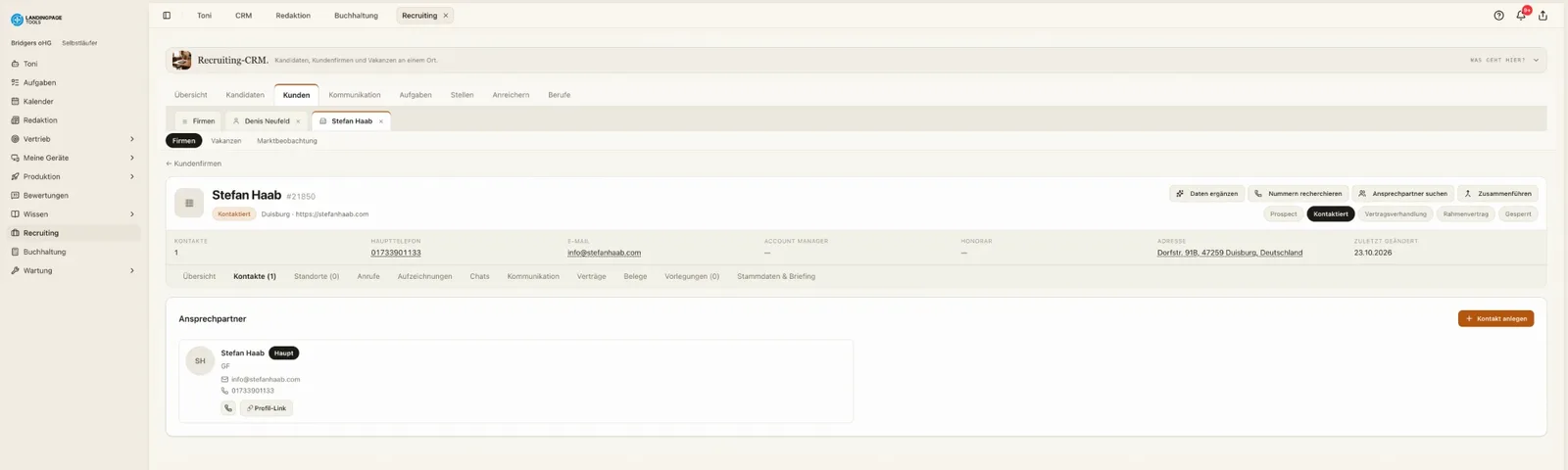The image size is (1568, 470).
Task: Switch to the Kandidaten tab
Action: point(245,95)
